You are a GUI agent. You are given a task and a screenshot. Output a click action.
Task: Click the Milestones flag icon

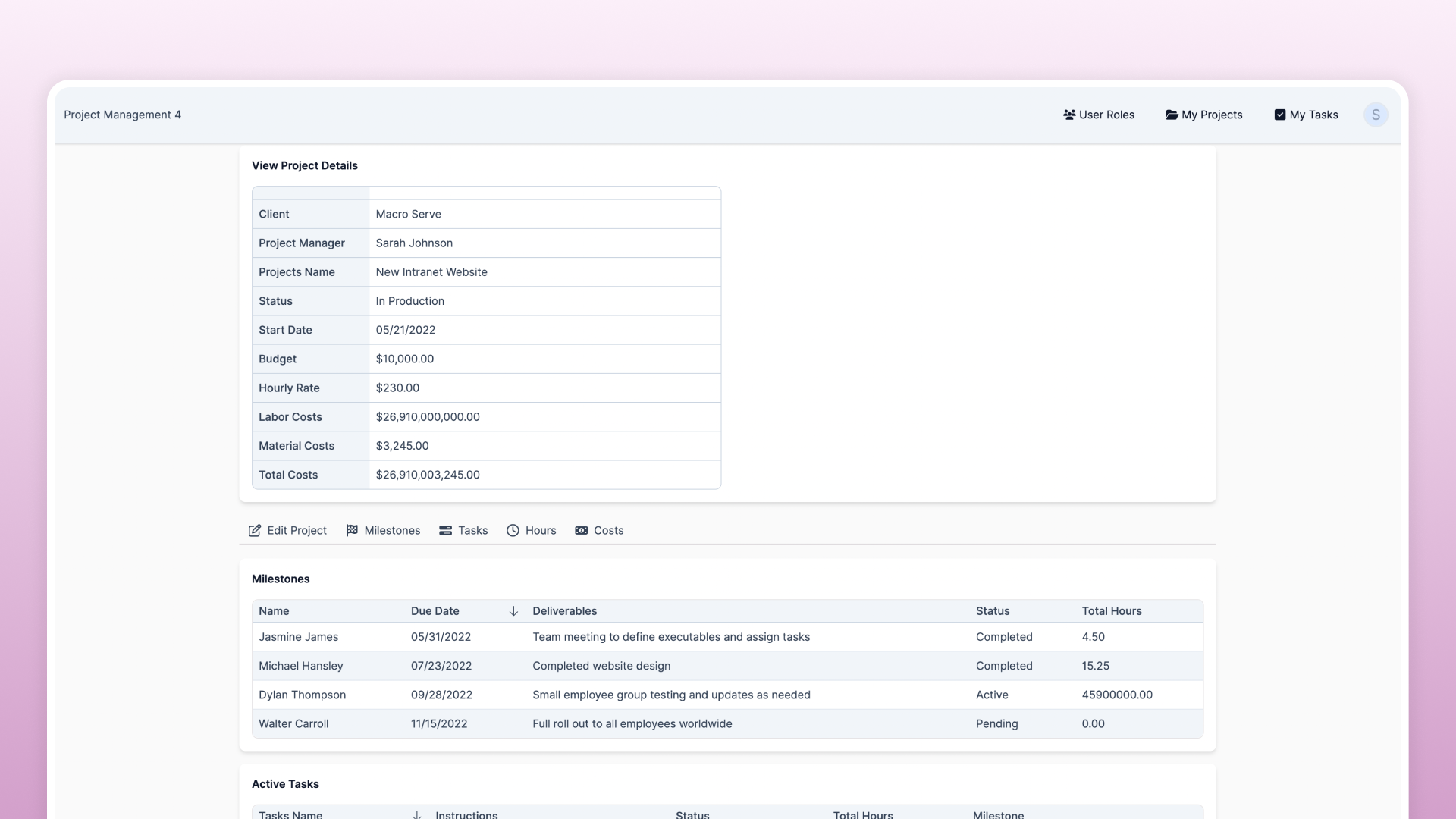(352, 531)
